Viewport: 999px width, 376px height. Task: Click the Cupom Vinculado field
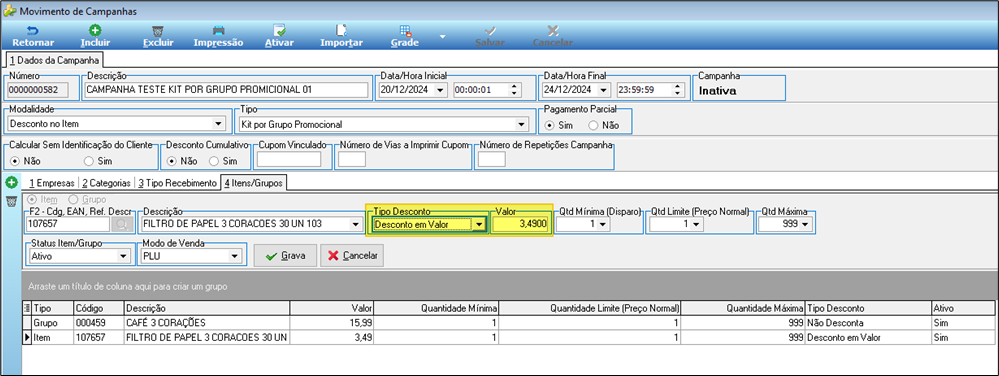click(289, 160)
